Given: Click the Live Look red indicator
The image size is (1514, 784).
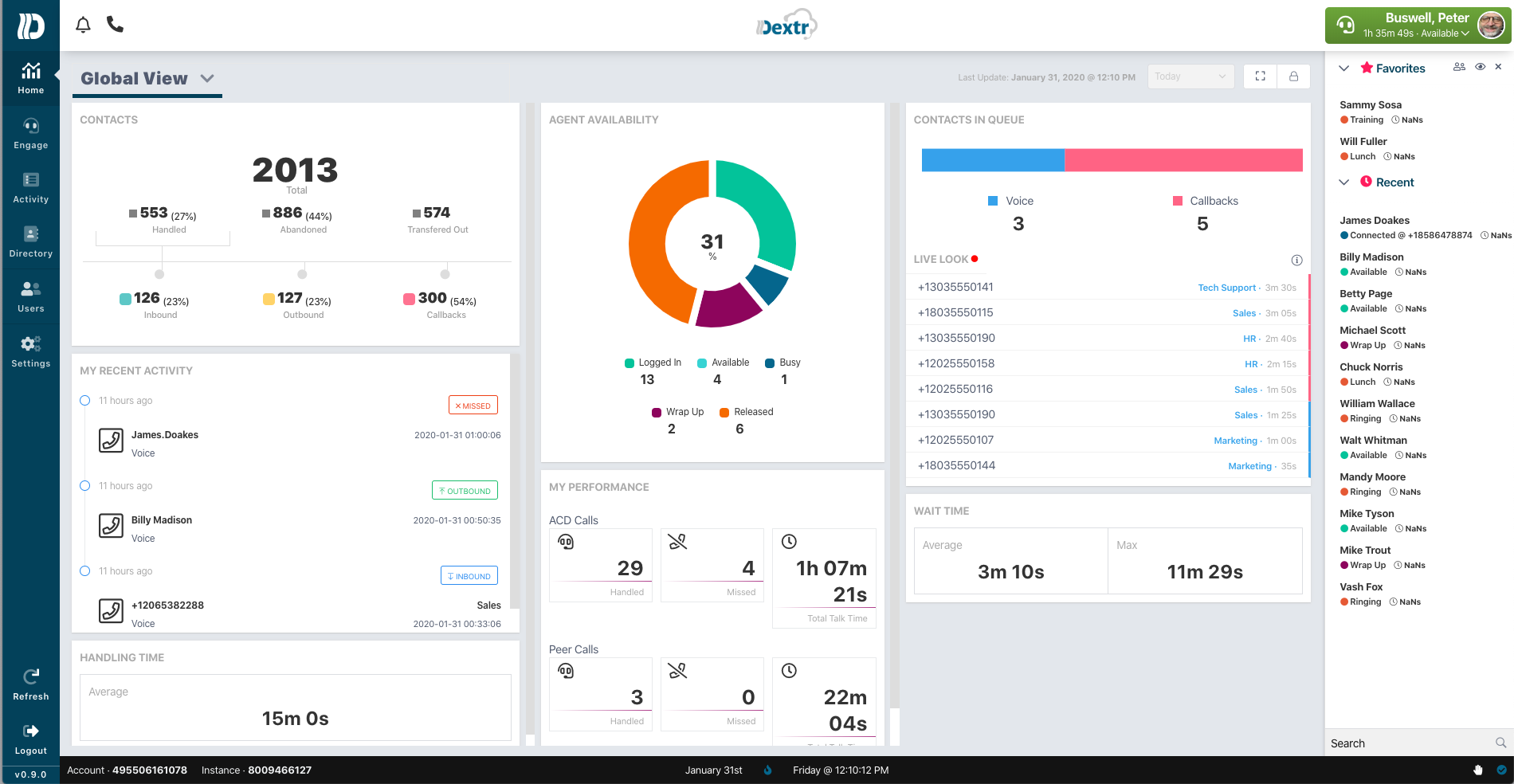Looking at the screenshot, I should tap(974, 258).
